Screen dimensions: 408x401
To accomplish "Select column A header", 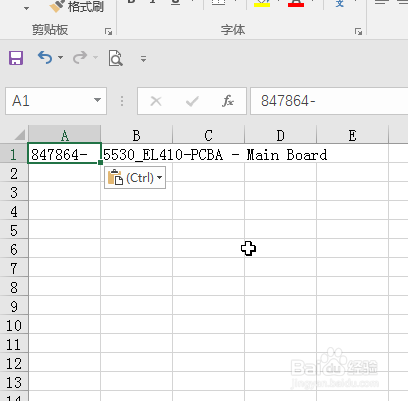I will (x=65, y=135).
